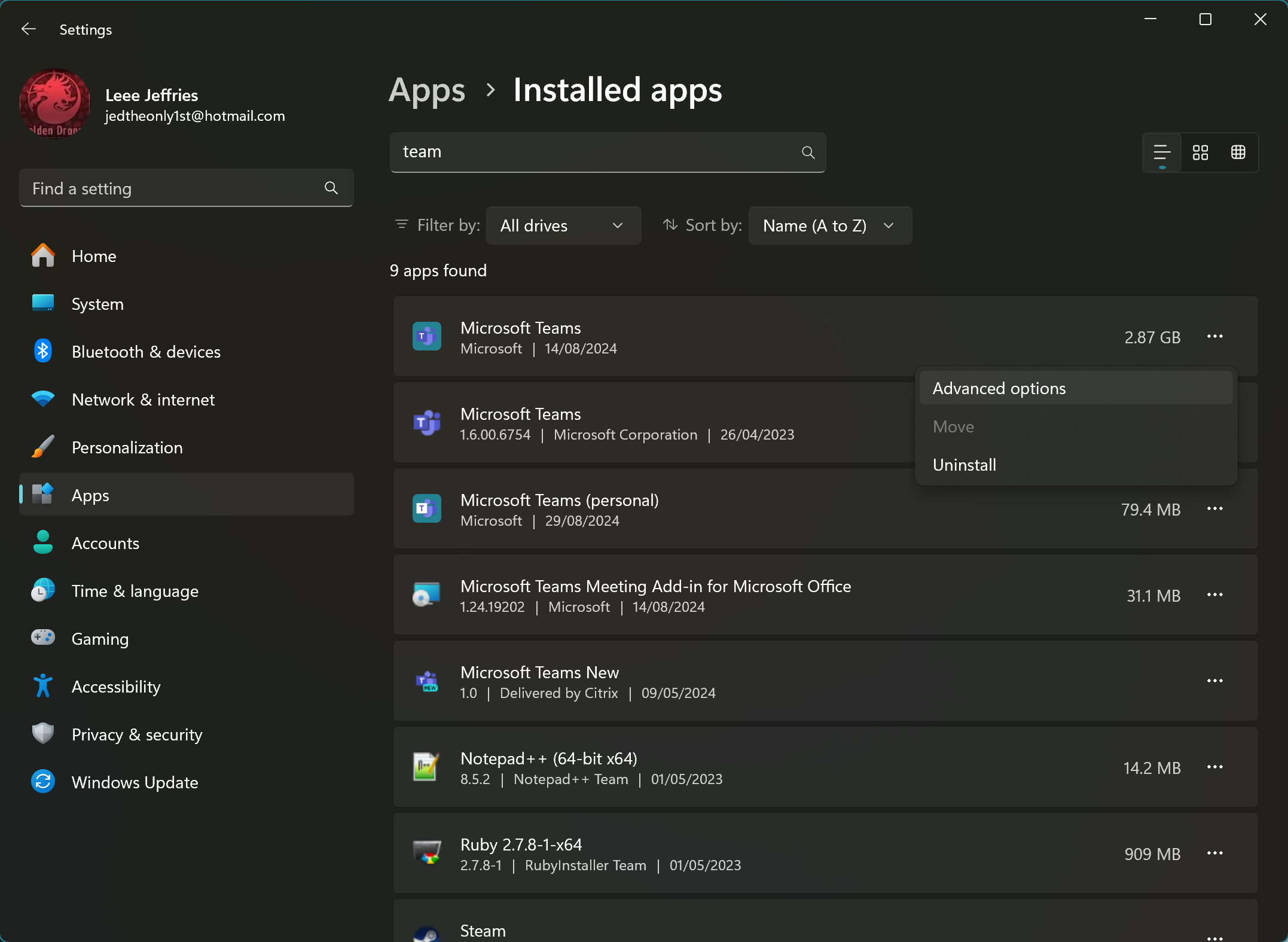Click the Microsoft Teams (personal) app icon
This screenshot has width=1288, height=942.
click(x=427, y=509)
